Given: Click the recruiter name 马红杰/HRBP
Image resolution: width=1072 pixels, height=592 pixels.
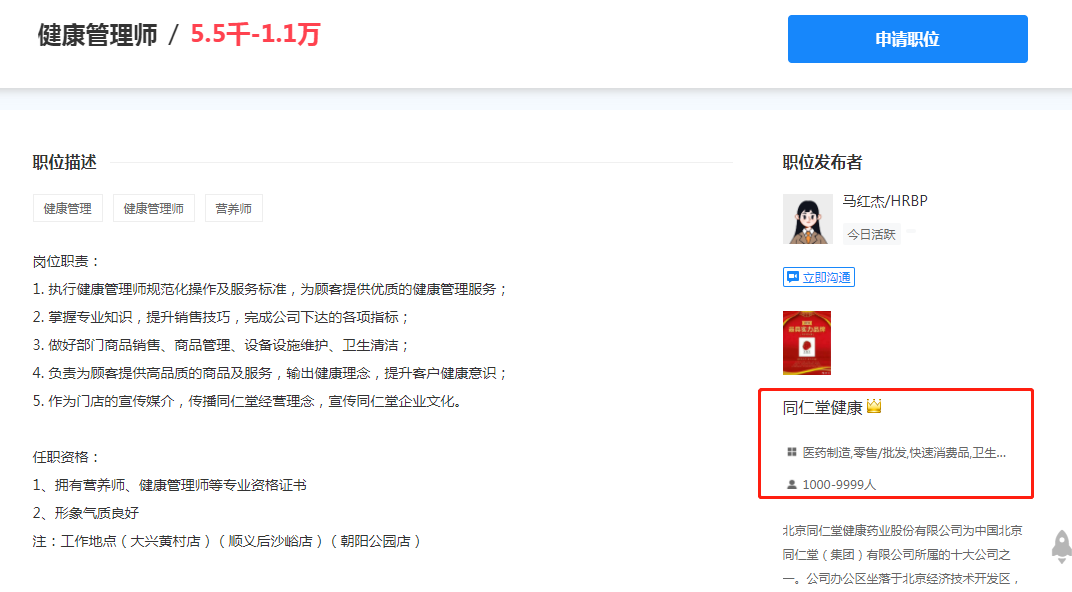Looking at the screenshot, I should pos(885,201).
